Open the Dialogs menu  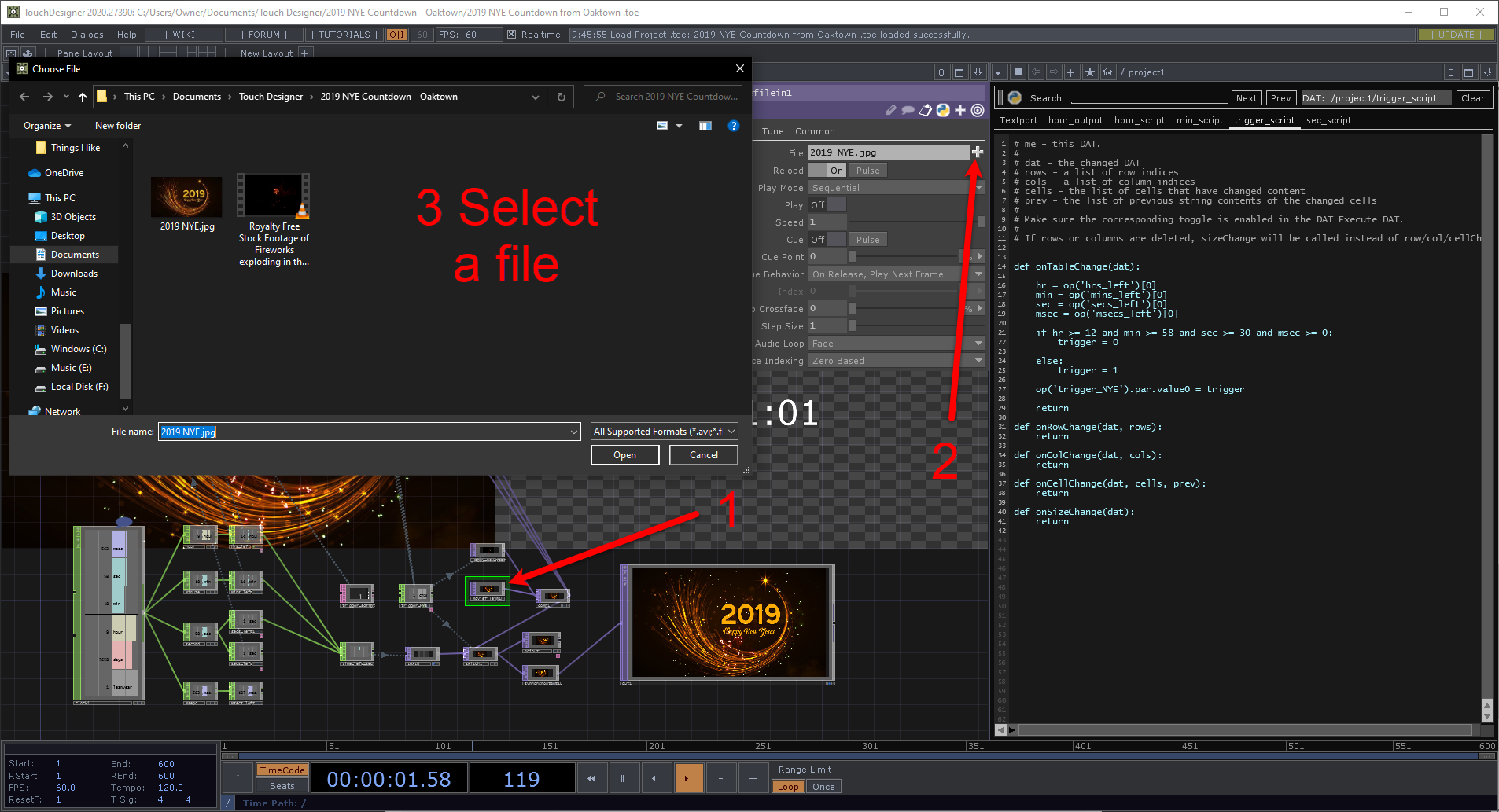click(x=87, y=35)
